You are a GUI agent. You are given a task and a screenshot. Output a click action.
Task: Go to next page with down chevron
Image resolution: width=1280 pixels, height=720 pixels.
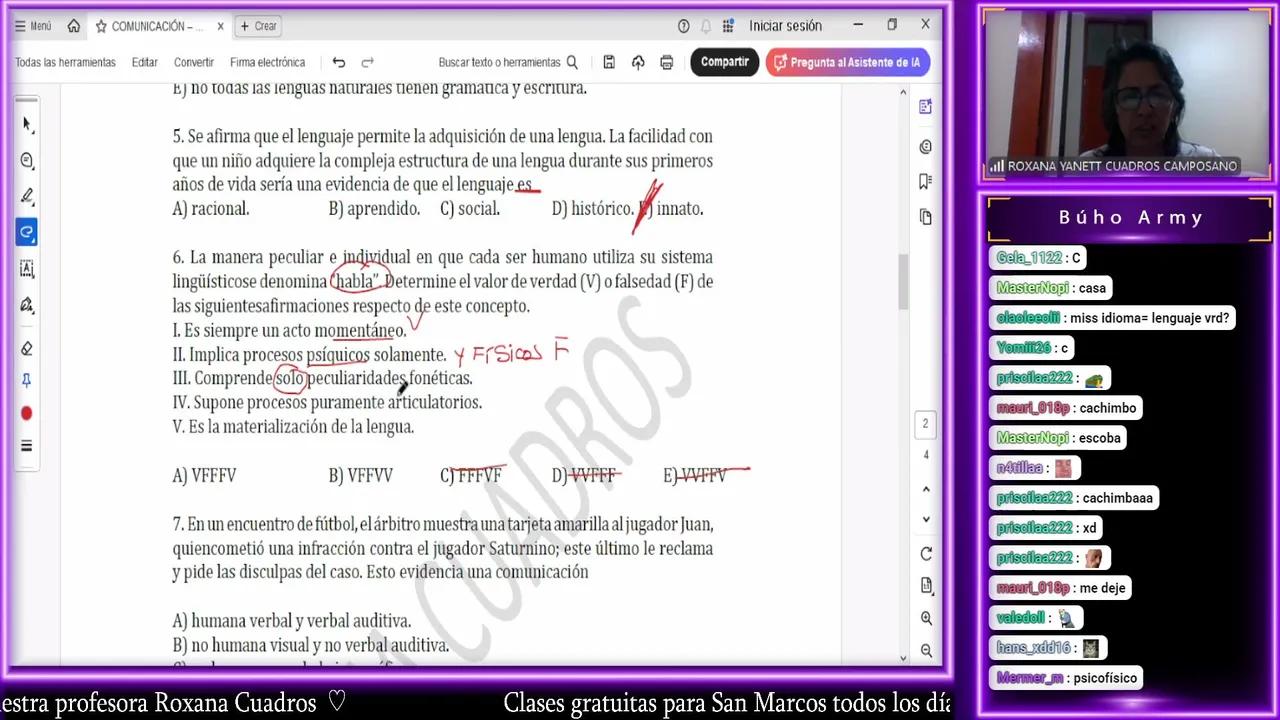(926, 519)
